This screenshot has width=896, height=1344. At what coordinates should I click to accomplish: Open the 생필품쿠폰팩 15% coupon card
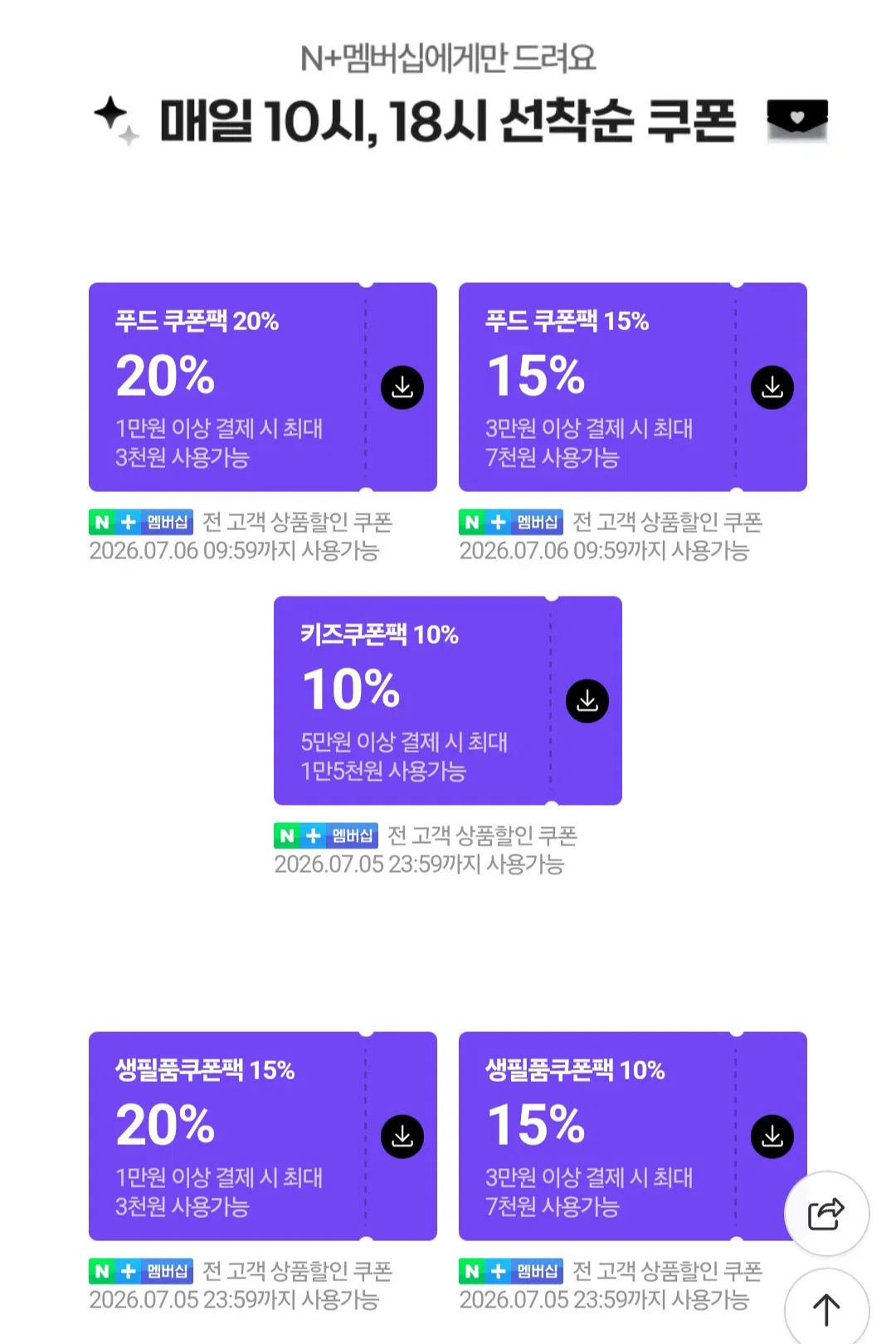tap(263, 1137)
